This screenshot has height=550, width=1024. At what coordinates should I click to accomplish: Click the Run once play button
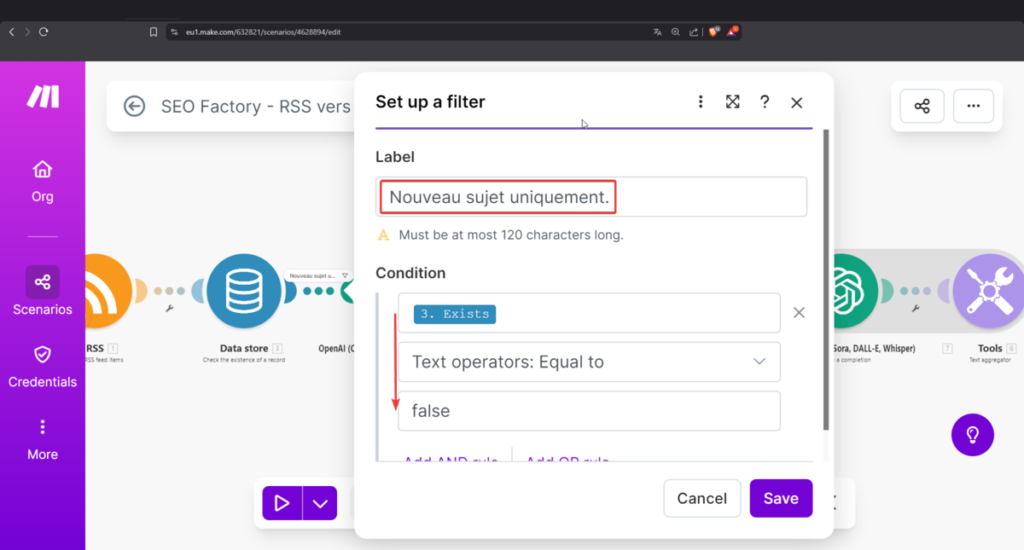(281, 503)
